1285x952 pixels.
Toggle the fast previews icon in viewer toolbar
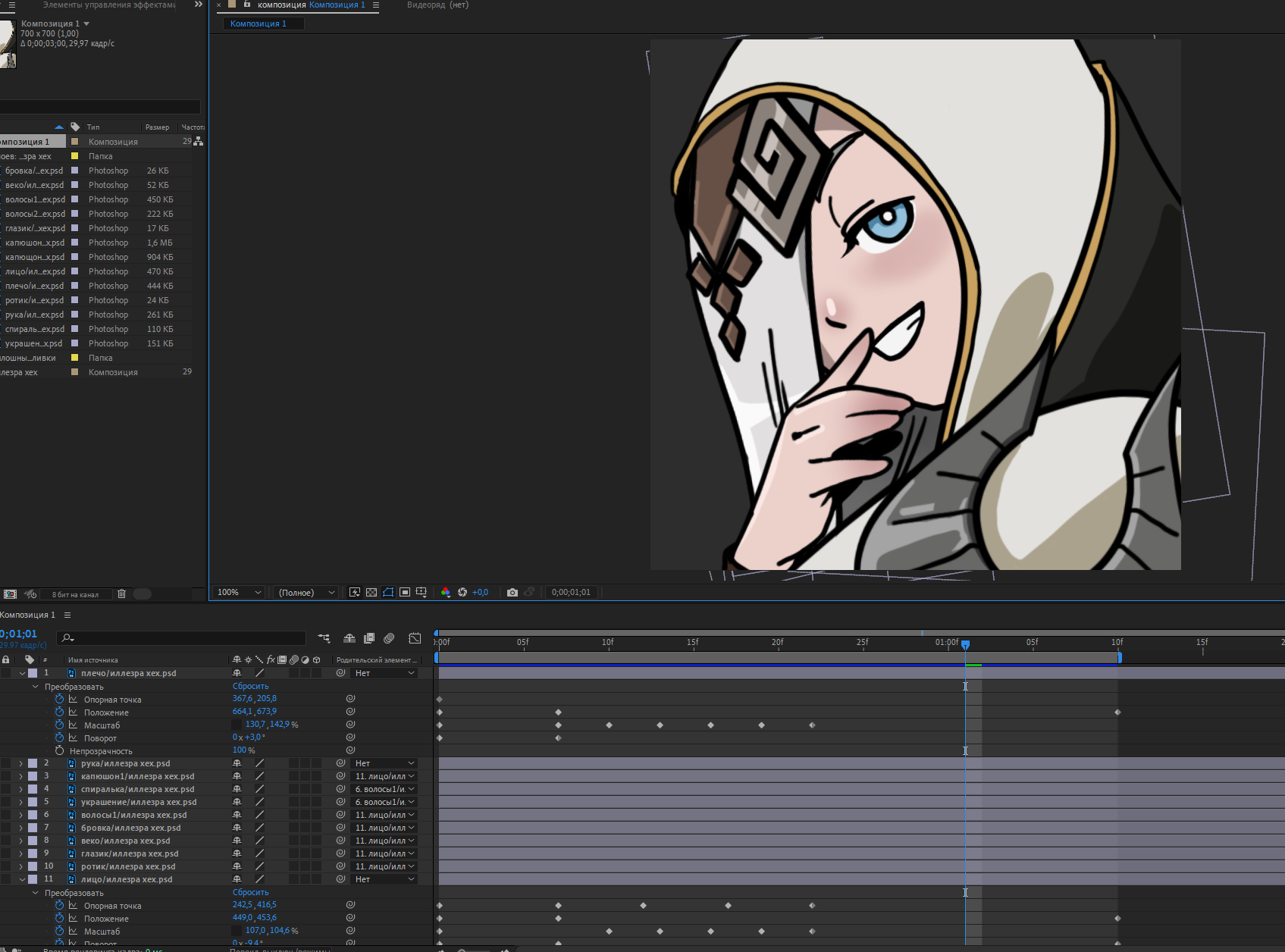pyautogui.click(x=355, y=592)
